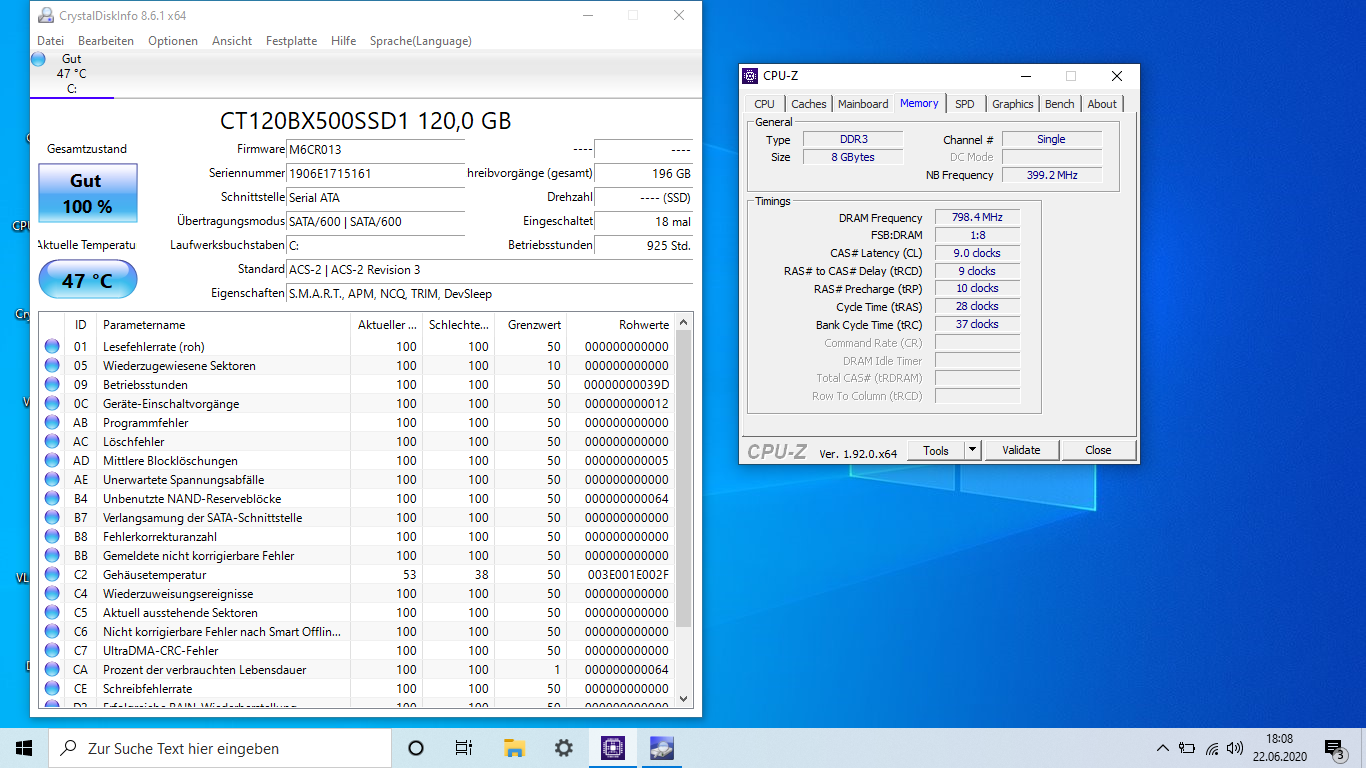The width and height of the screenshot is (1366, 768).
Task: Open the Tools dropdown arrow in CPU-Z
Action: click(972, 450)
